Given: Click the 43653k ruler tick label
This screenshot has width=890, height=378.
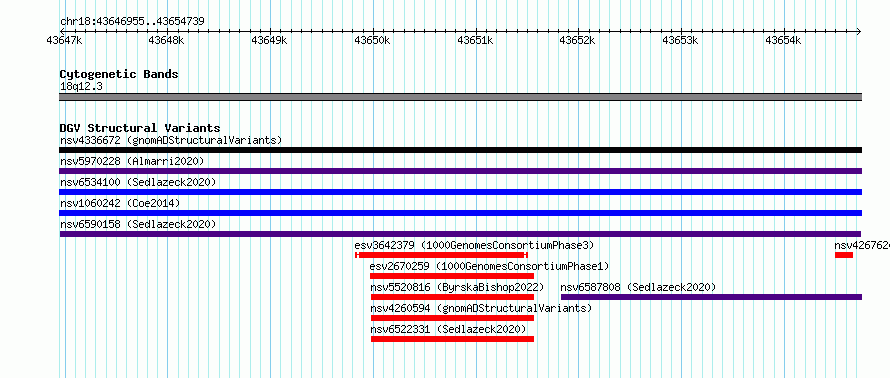Looking at the screenshot, I should [x=681, y=40].
